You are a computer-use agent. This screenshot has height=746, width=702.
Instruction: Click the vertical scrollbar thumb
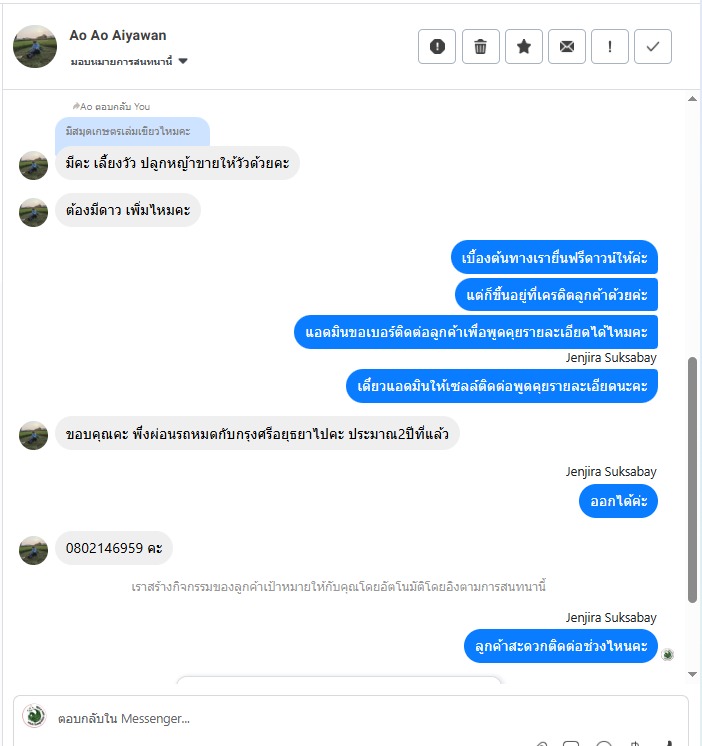pos(692,480)
